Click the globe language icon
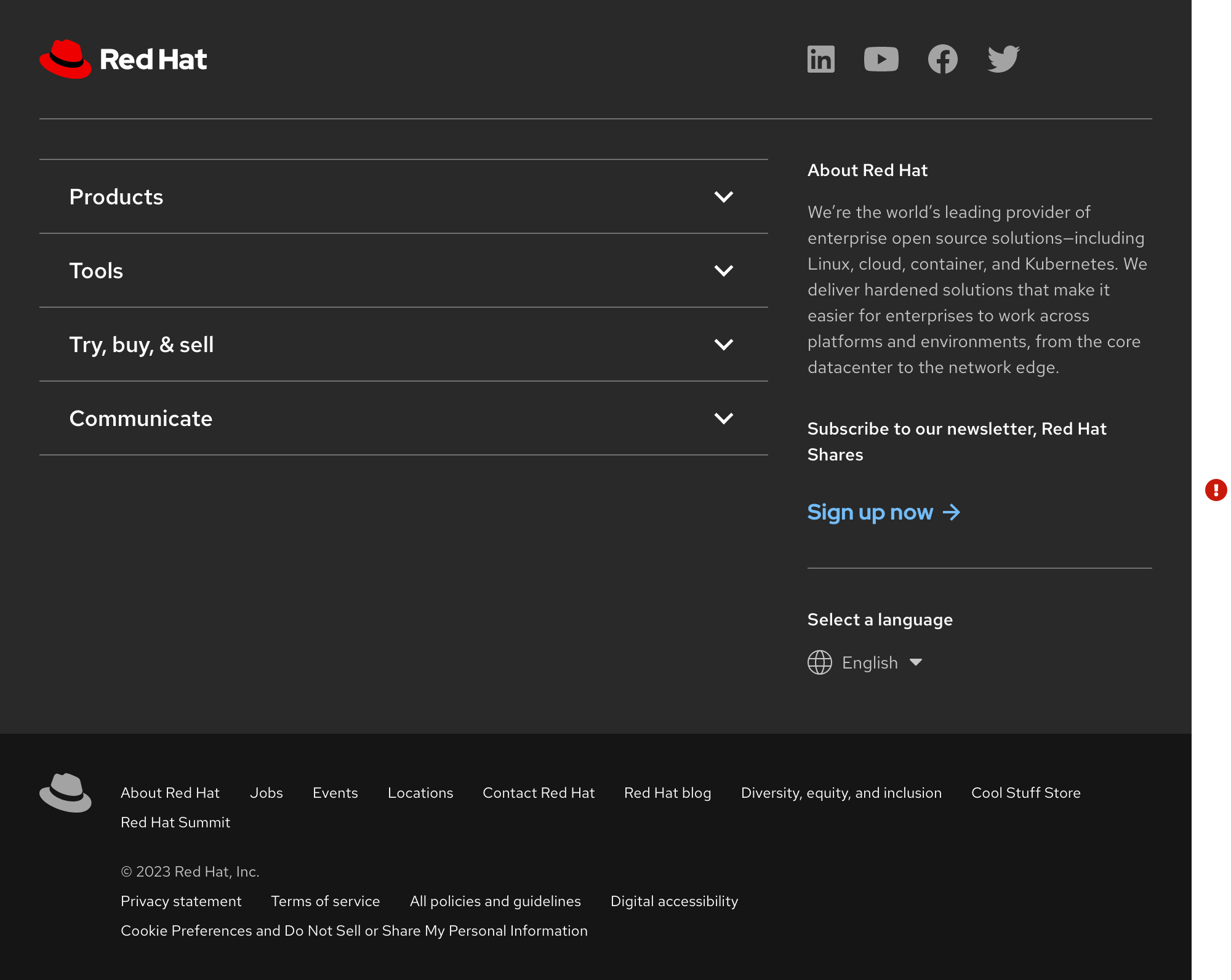 point(819,662)
